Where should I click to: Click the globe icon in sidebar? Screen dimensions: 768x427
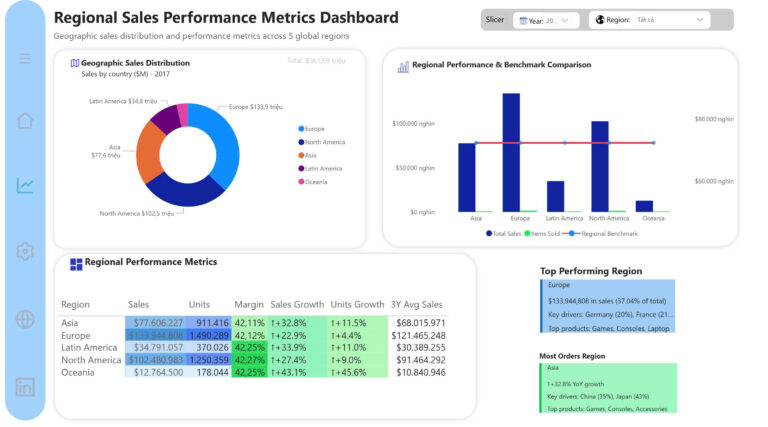click(25, 319)
